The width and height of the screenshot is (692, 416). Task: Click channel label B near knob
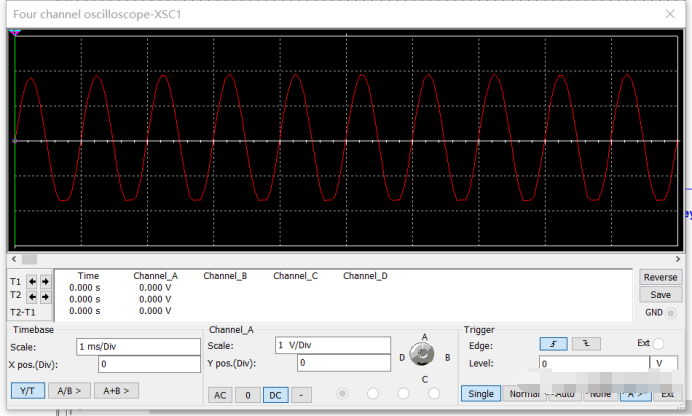pyautogui.click(x=448, y=357)
